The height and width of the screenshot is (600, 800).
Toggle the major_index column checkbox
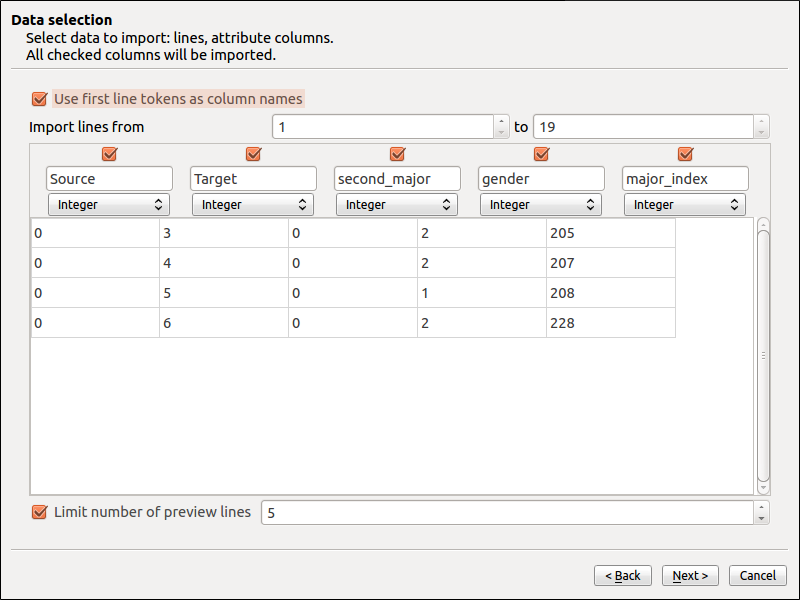685,154
